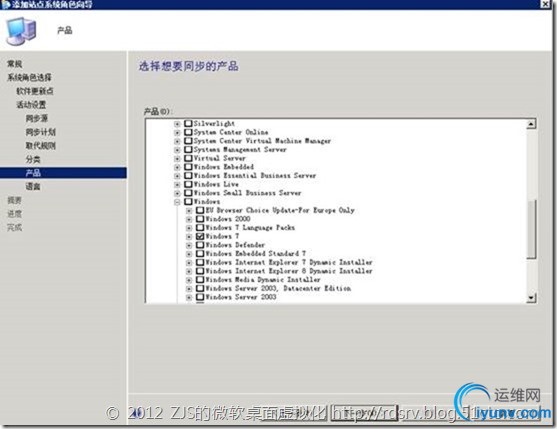Image resolution: width=557 pixels, height=429 pixels.
Task: Check Internet Explorer 8 Dynamic Installer checkbox
Action: [x=200, y=271]
